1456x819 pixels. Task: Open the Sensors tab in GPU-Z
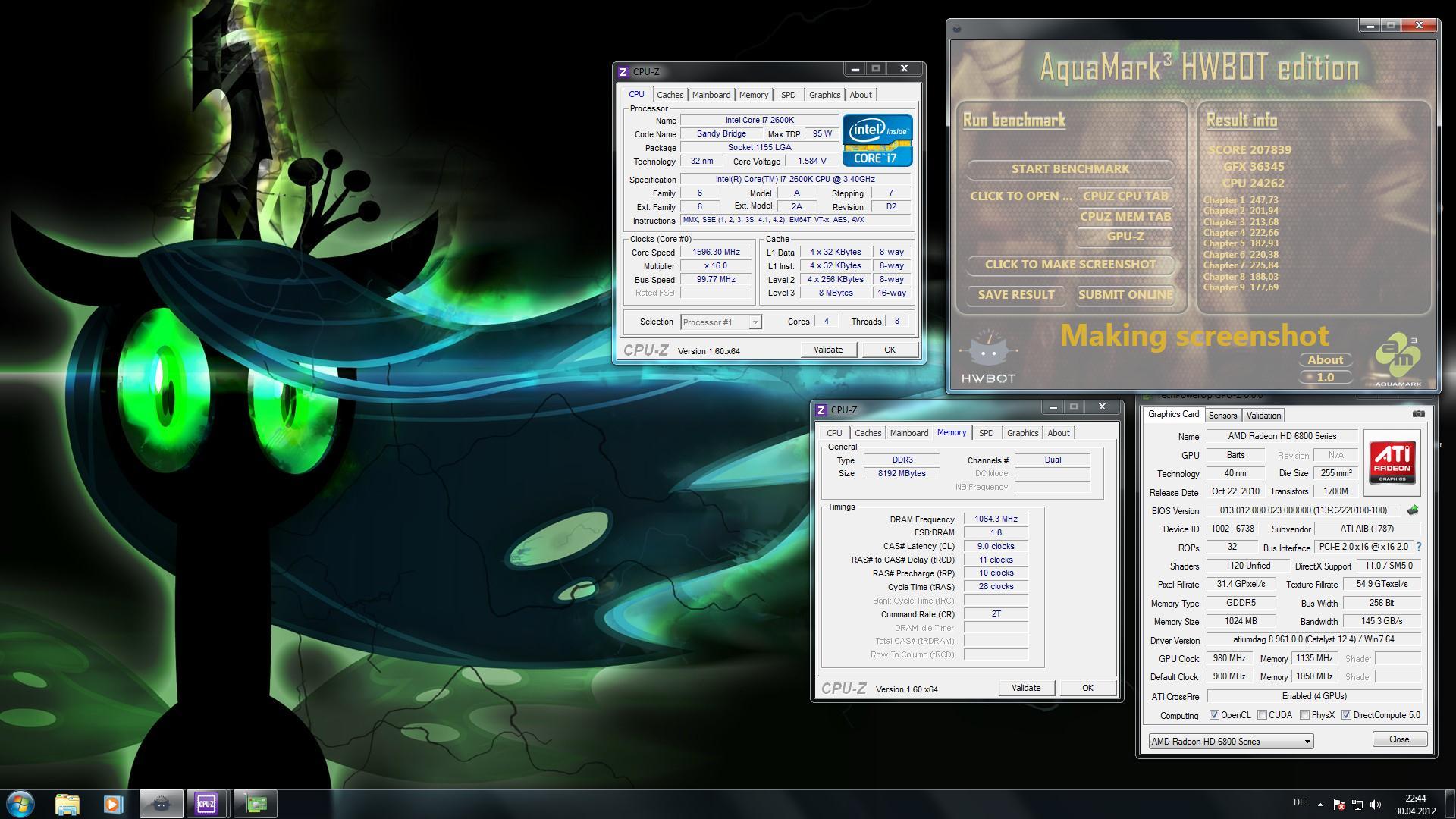coord(1222,416)
